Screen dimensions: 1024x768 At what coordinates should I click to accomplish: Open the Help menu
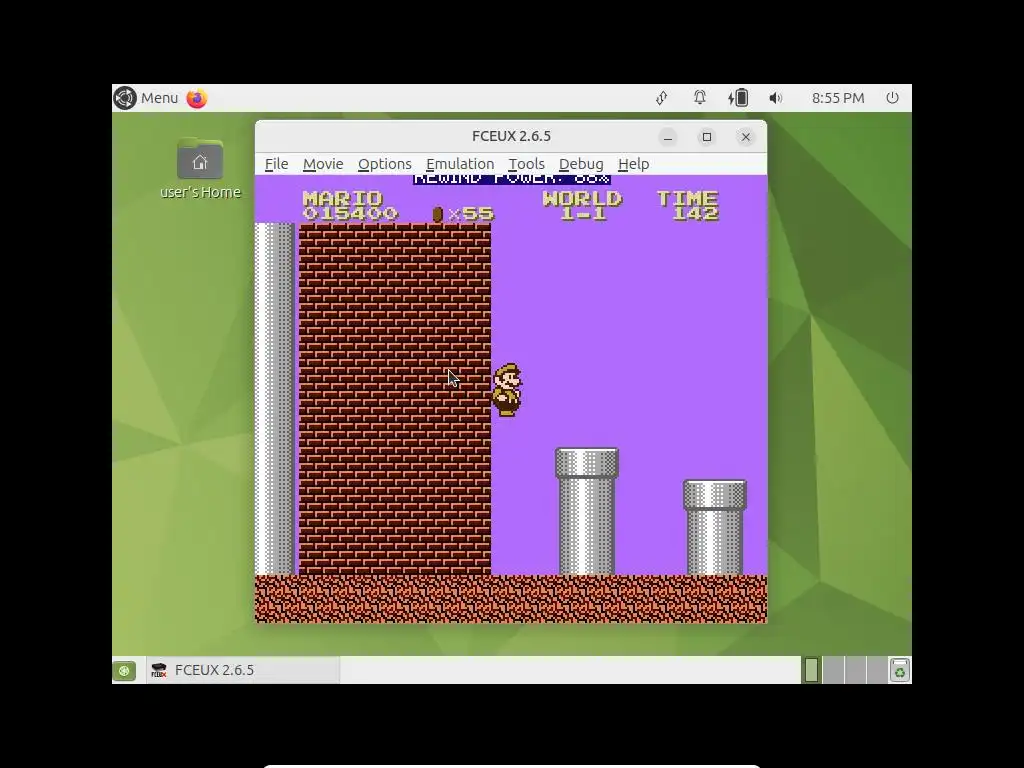[633, 164]
